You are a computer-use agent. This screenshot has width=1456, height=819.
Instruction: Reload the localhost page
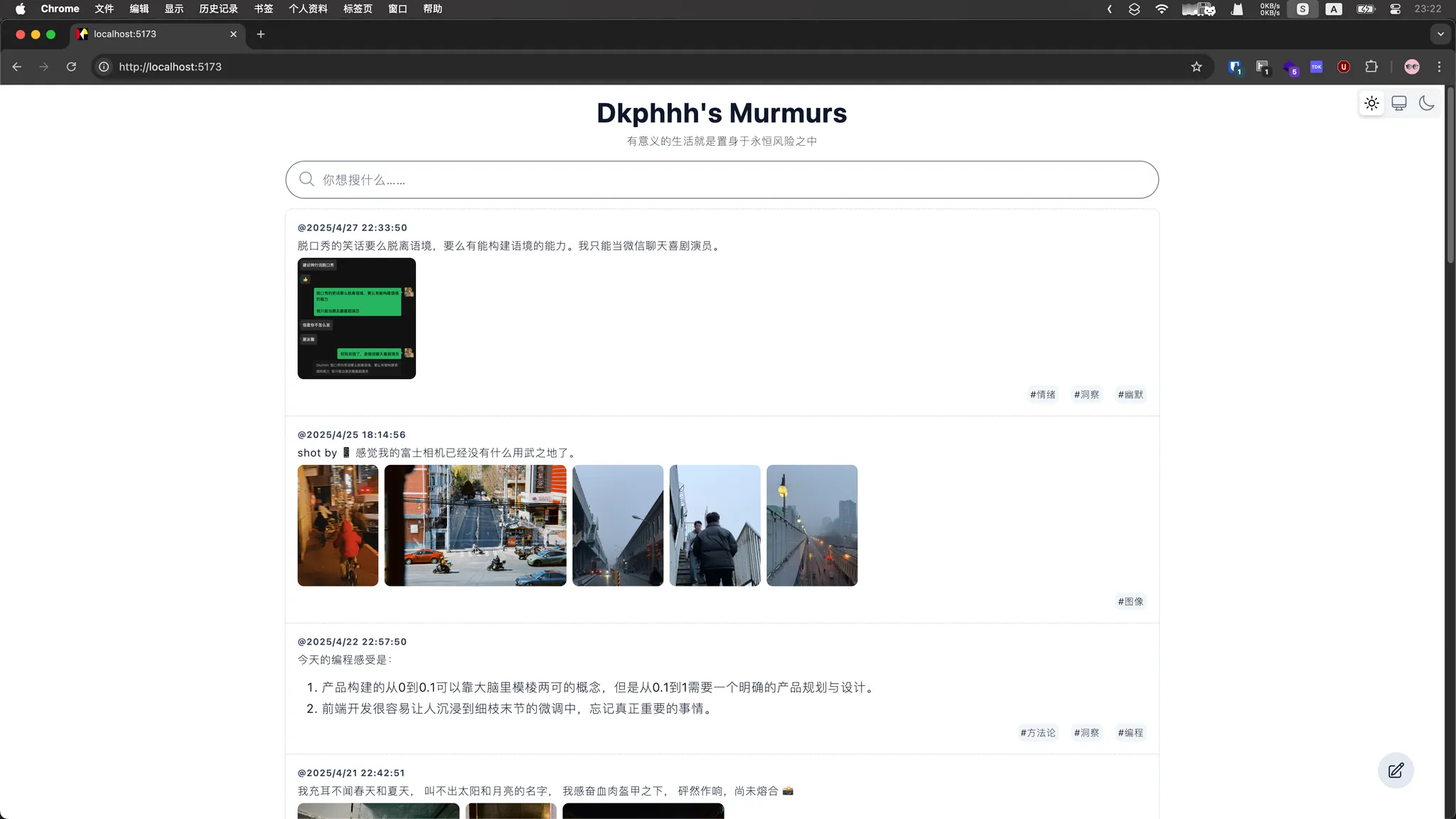71,67
